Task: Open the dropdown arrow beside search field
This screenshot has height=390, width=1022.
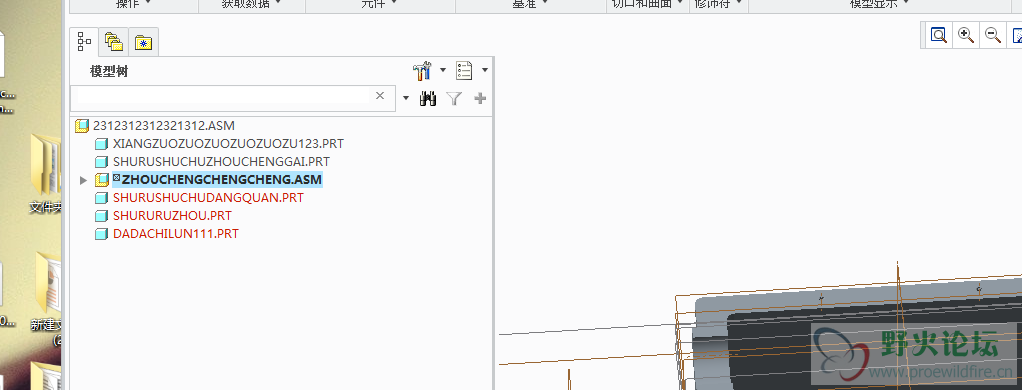Action: 406,98
